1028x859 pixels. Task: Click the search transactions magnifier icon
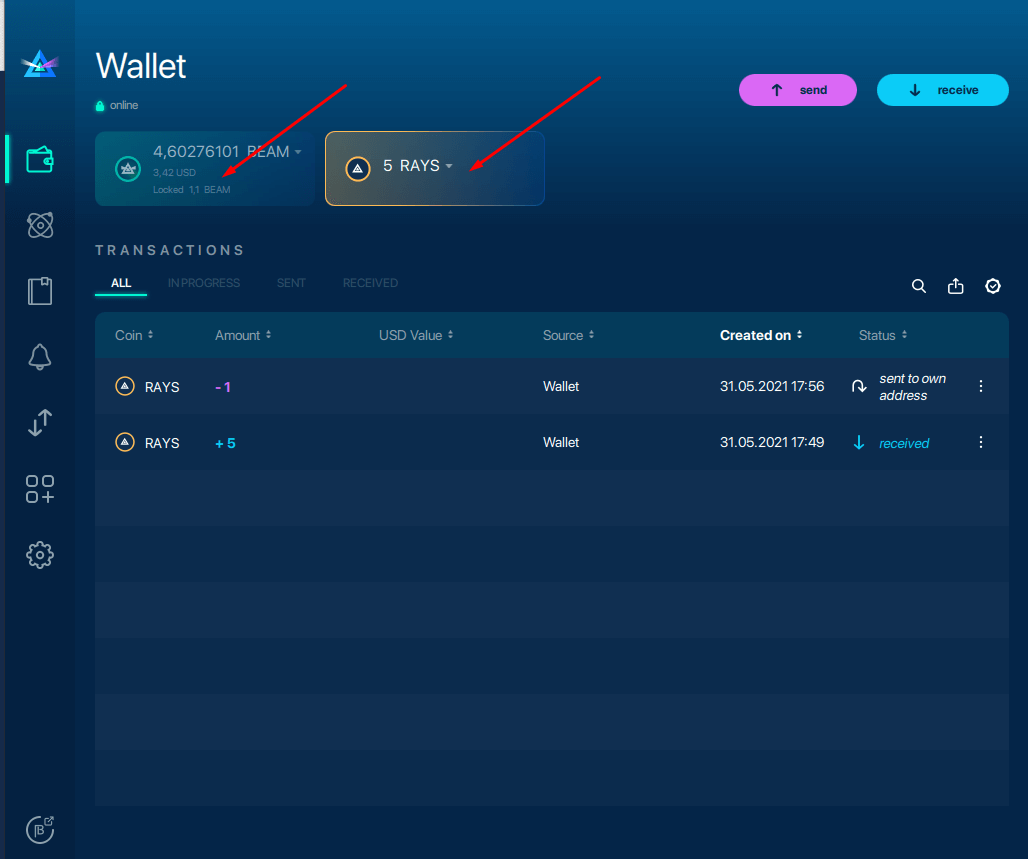[919, 286]
